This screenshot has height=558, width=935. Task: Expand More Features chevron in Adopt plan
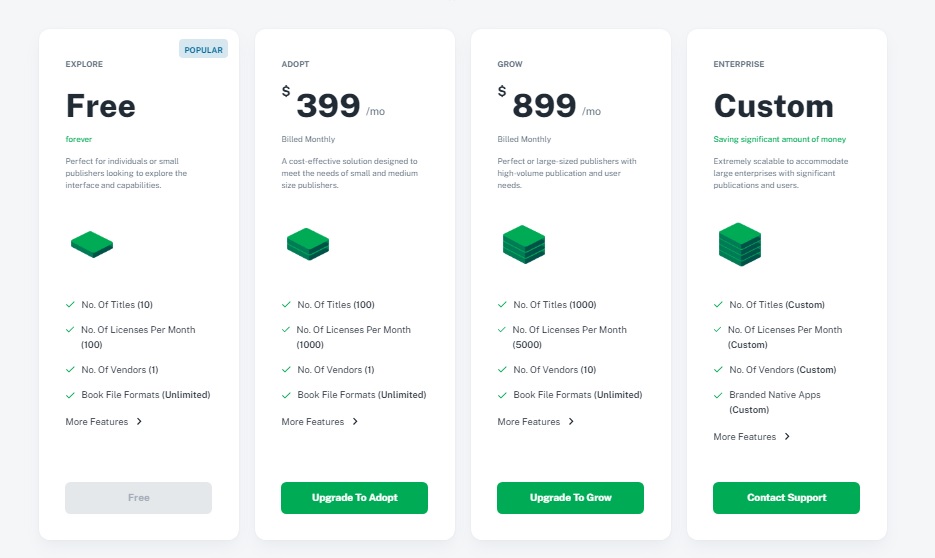pyautogui.click(x=355, y=421)
